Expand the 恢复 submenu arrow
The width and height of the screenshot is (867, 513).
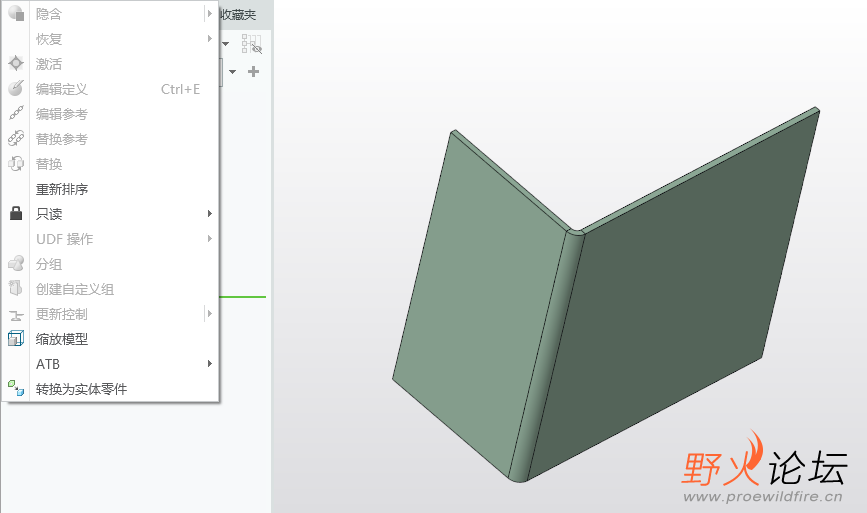pos(210,38)
